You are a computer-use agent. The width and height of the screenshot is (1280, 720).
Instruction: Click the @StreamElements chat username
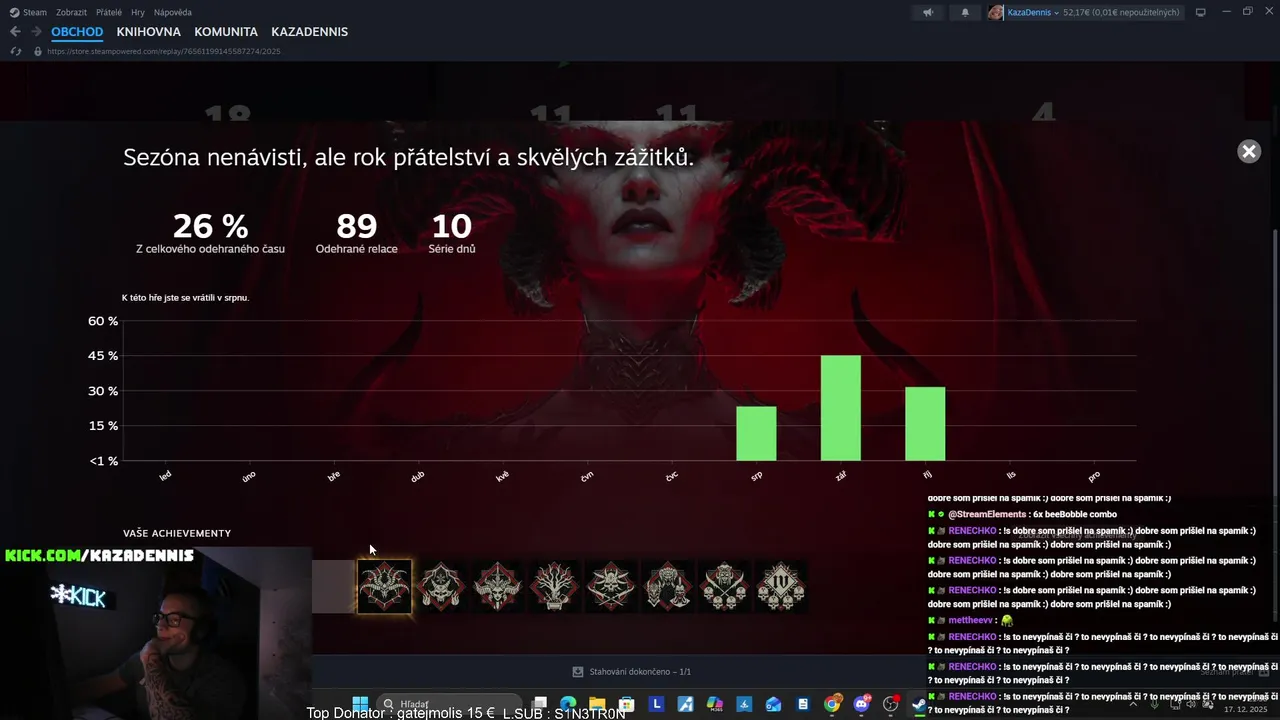tap(987, 514)
